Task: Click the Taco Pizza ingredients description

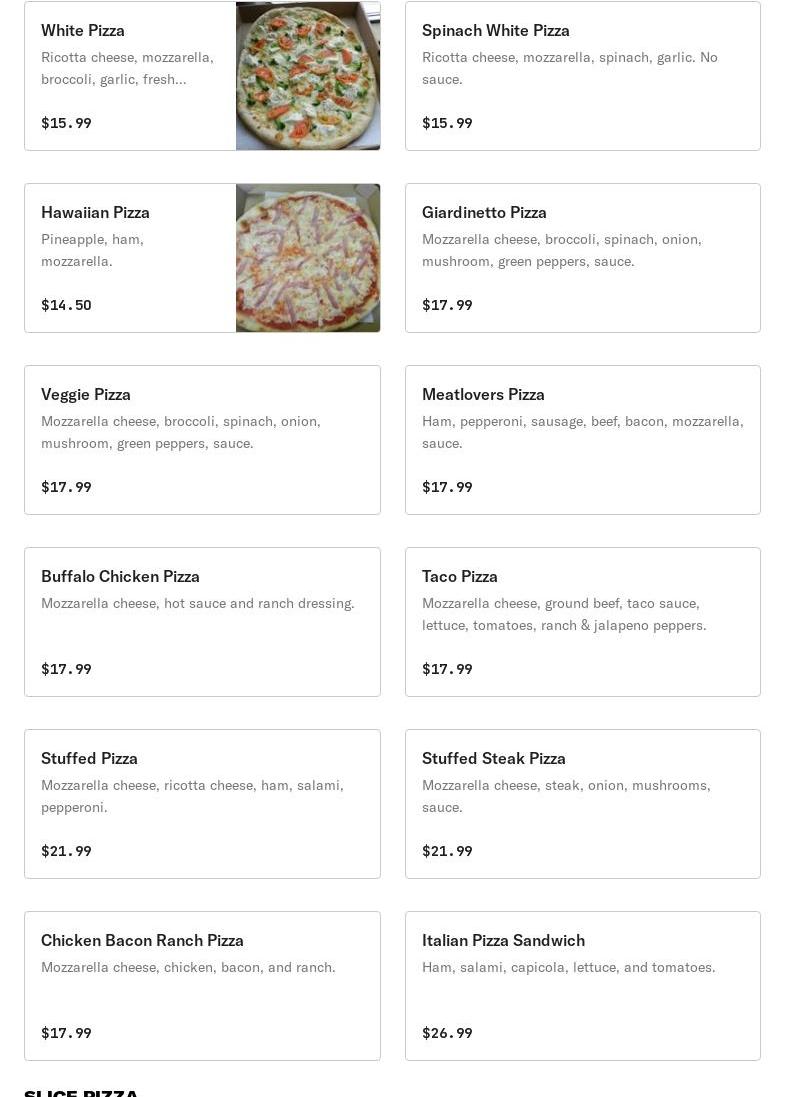Action: [x=564, y=614]
